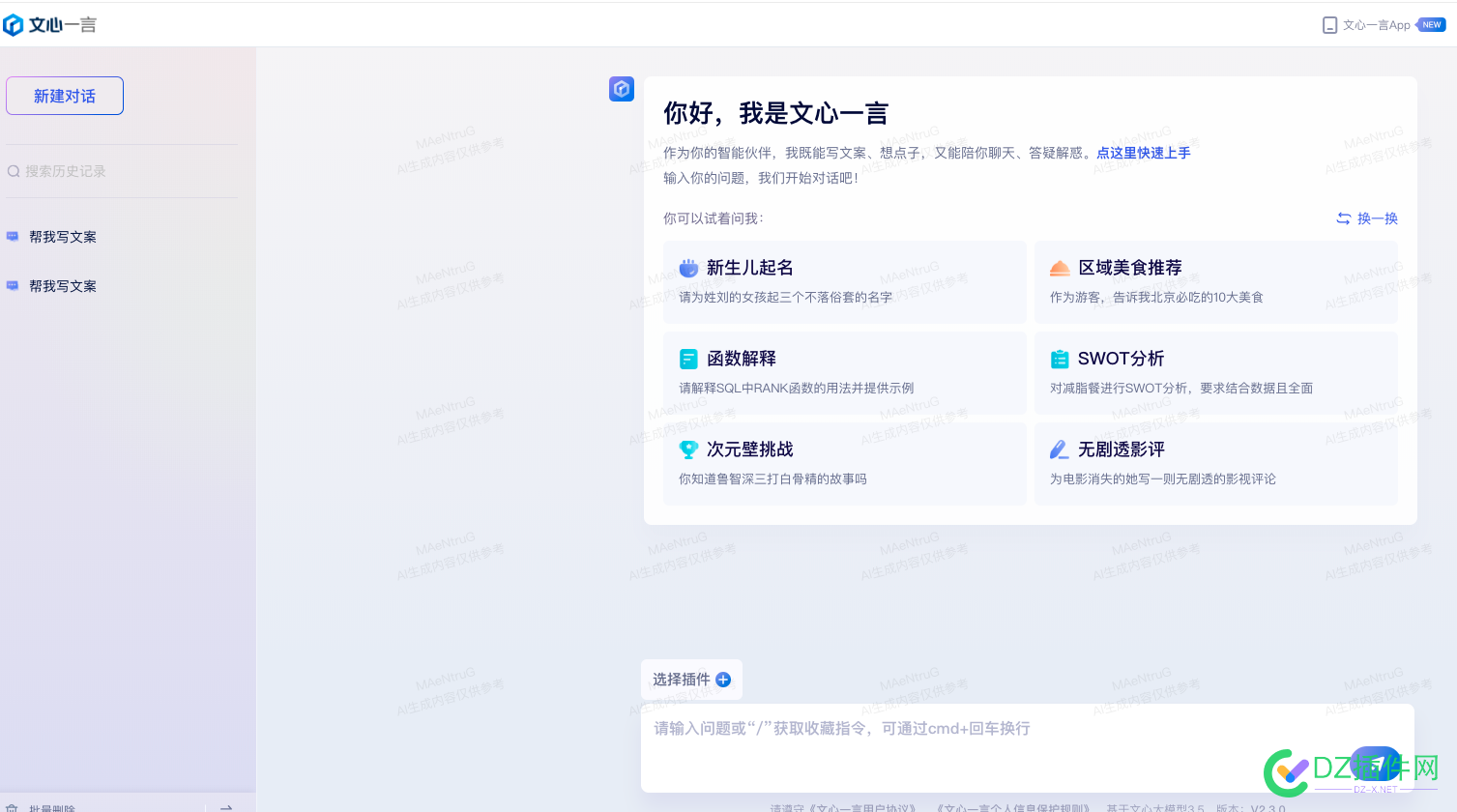Click the blue plus icon beside 选择插件

click(723, 680)
